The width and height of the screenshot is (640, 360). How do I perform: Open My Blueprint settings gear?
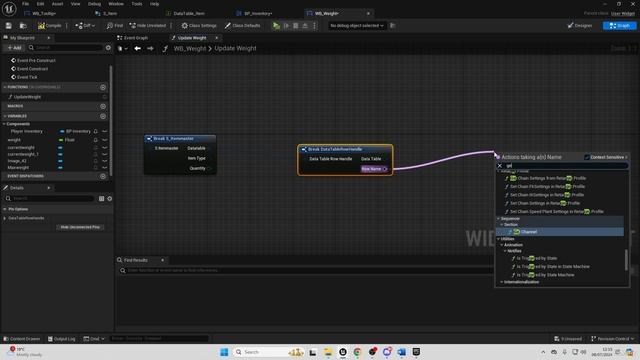pyautogui.click(x=108, y=48)
